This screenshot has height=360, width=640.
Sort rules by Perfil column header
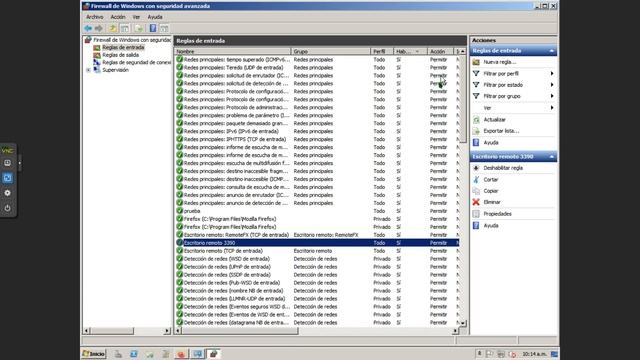click(382, 51)
